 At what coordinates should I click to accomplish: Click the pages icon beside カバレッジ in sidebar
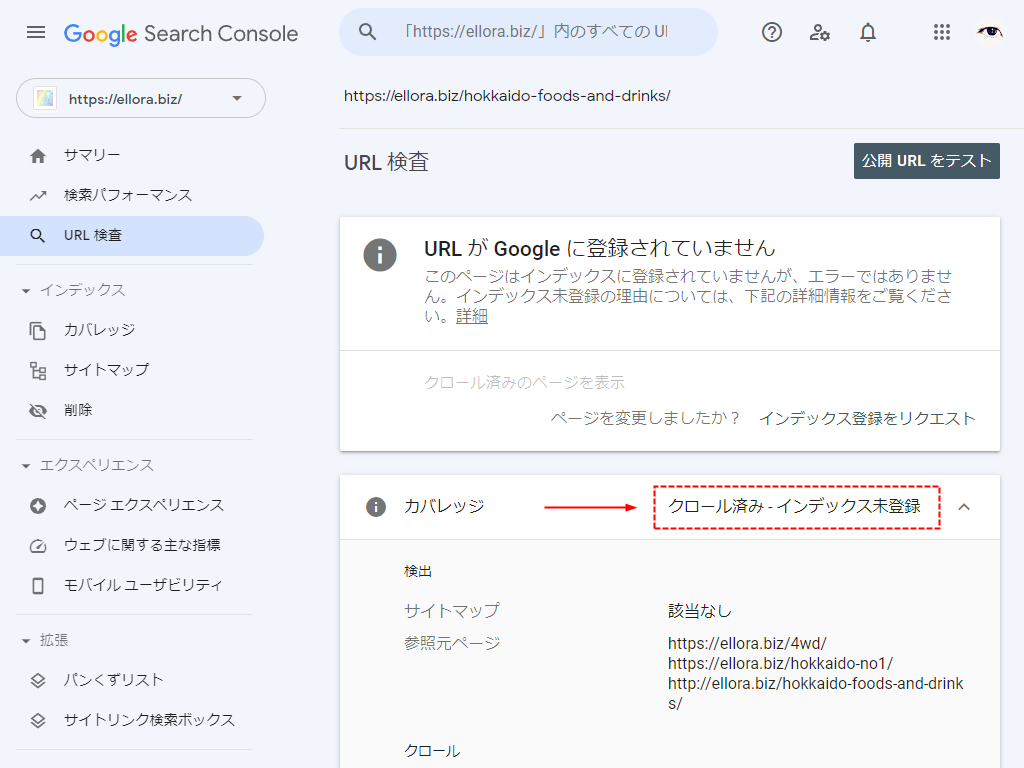[38, 331]
